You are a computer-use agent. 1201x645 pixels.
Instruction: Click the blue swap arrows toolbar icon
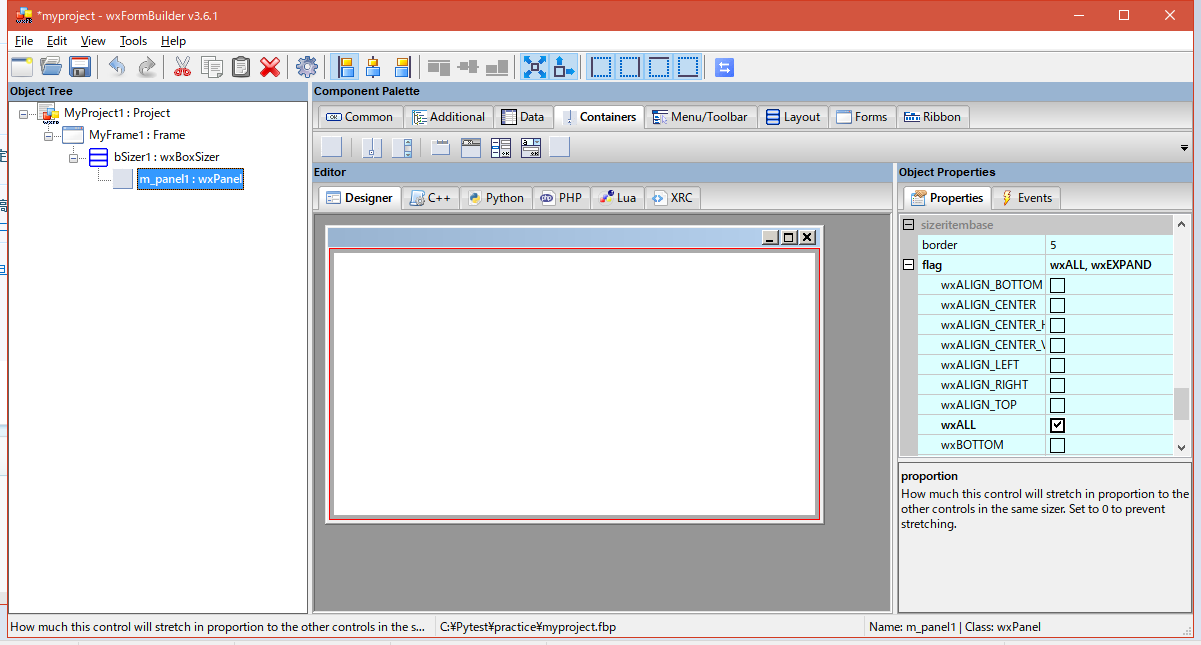tap(725, 67)
